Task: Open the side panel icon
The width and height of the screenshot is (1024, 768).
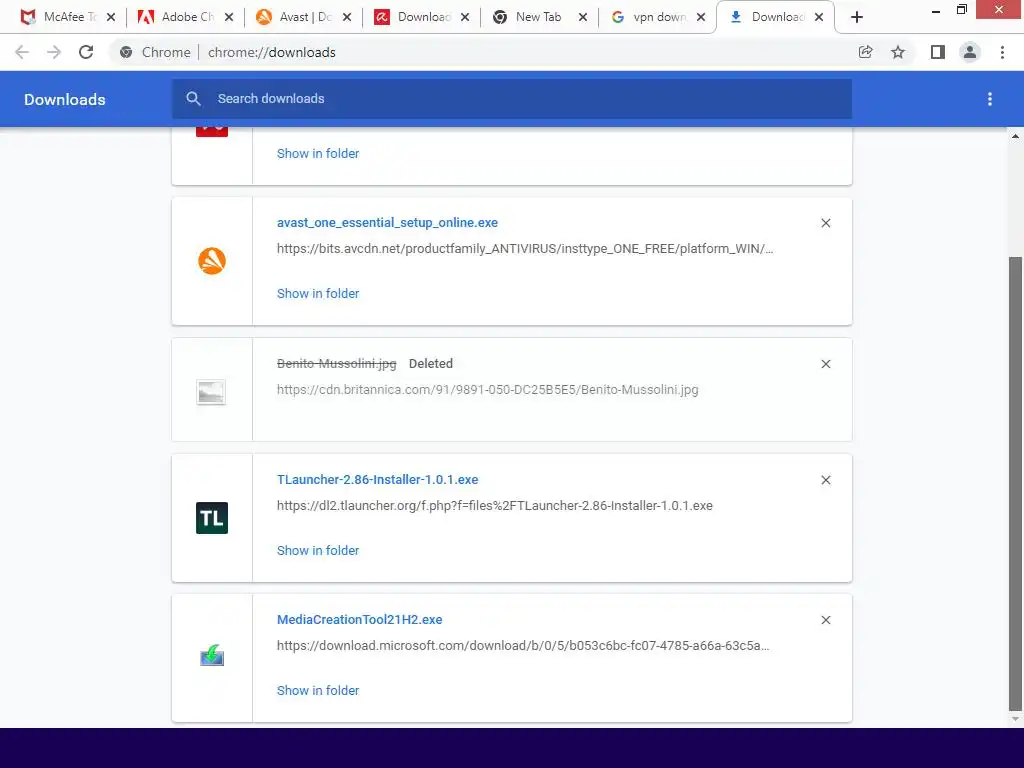Action: [938, 52]
